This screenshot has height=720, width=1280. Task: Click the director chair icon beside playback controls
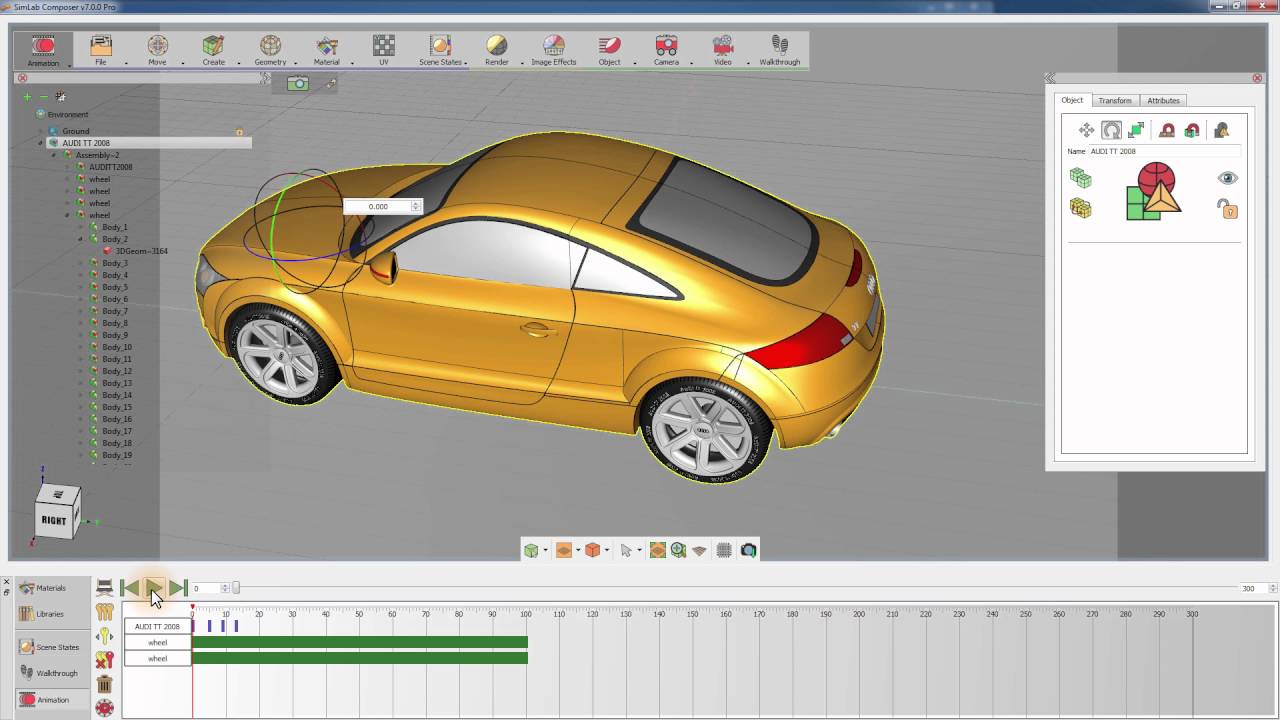tap(104, 588)
